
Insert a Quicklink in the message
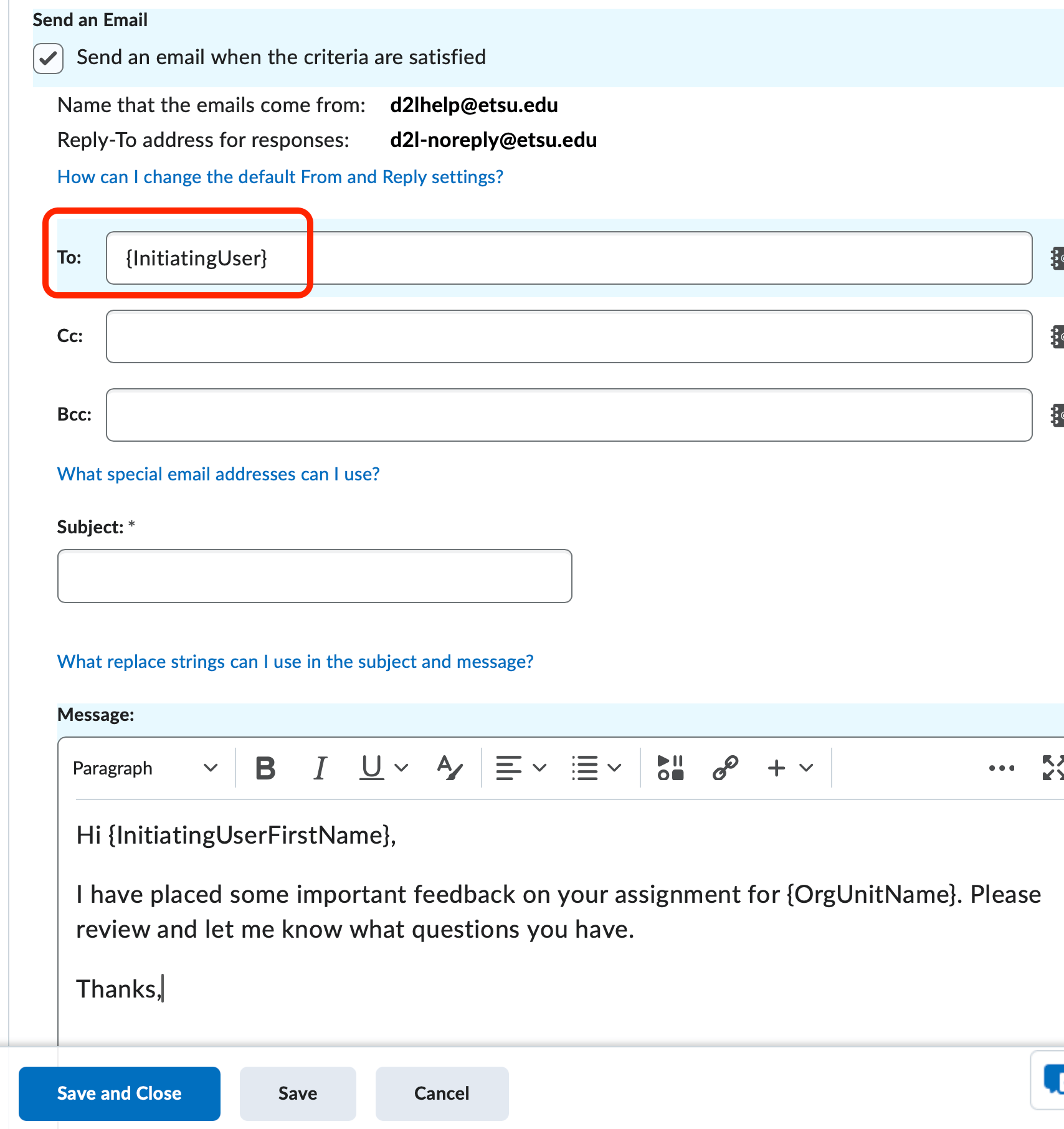724,768
